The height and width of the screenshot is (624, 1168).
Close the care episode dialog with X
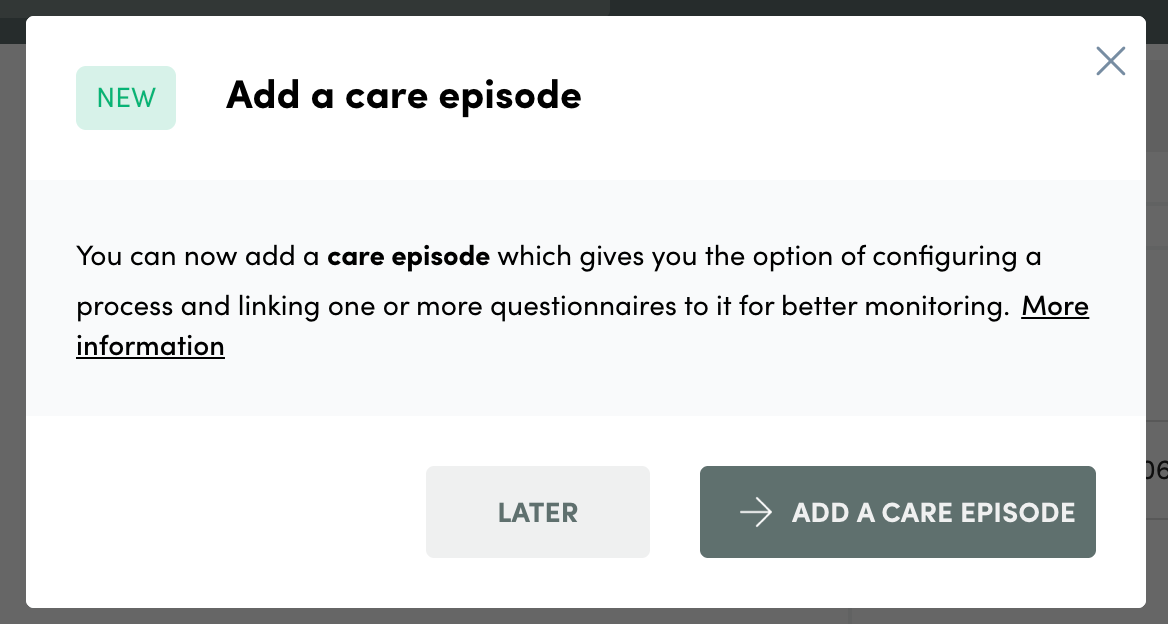(x=1110, y=61)
